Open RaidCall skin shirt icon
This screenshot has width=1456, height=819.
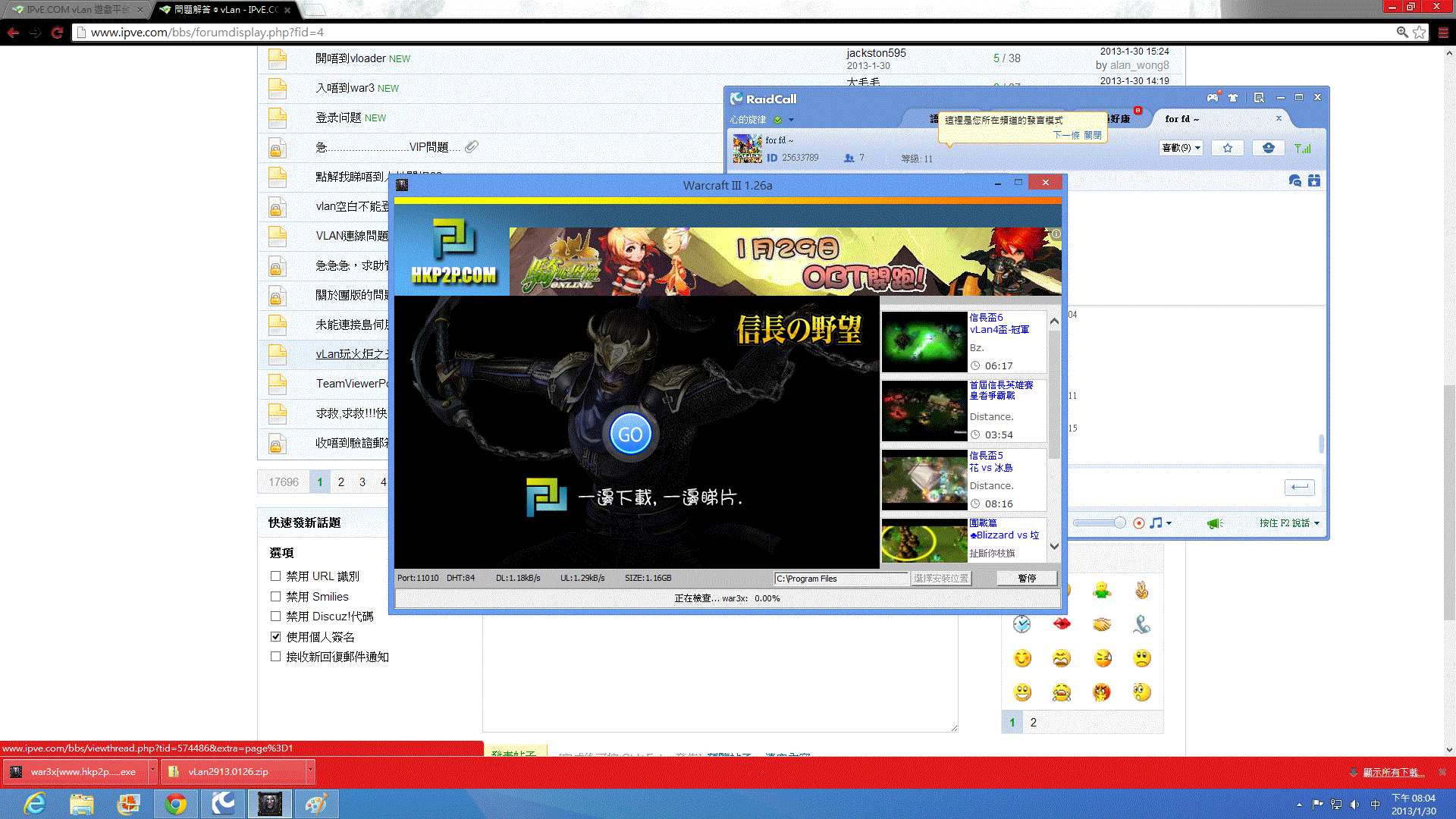1233,98
